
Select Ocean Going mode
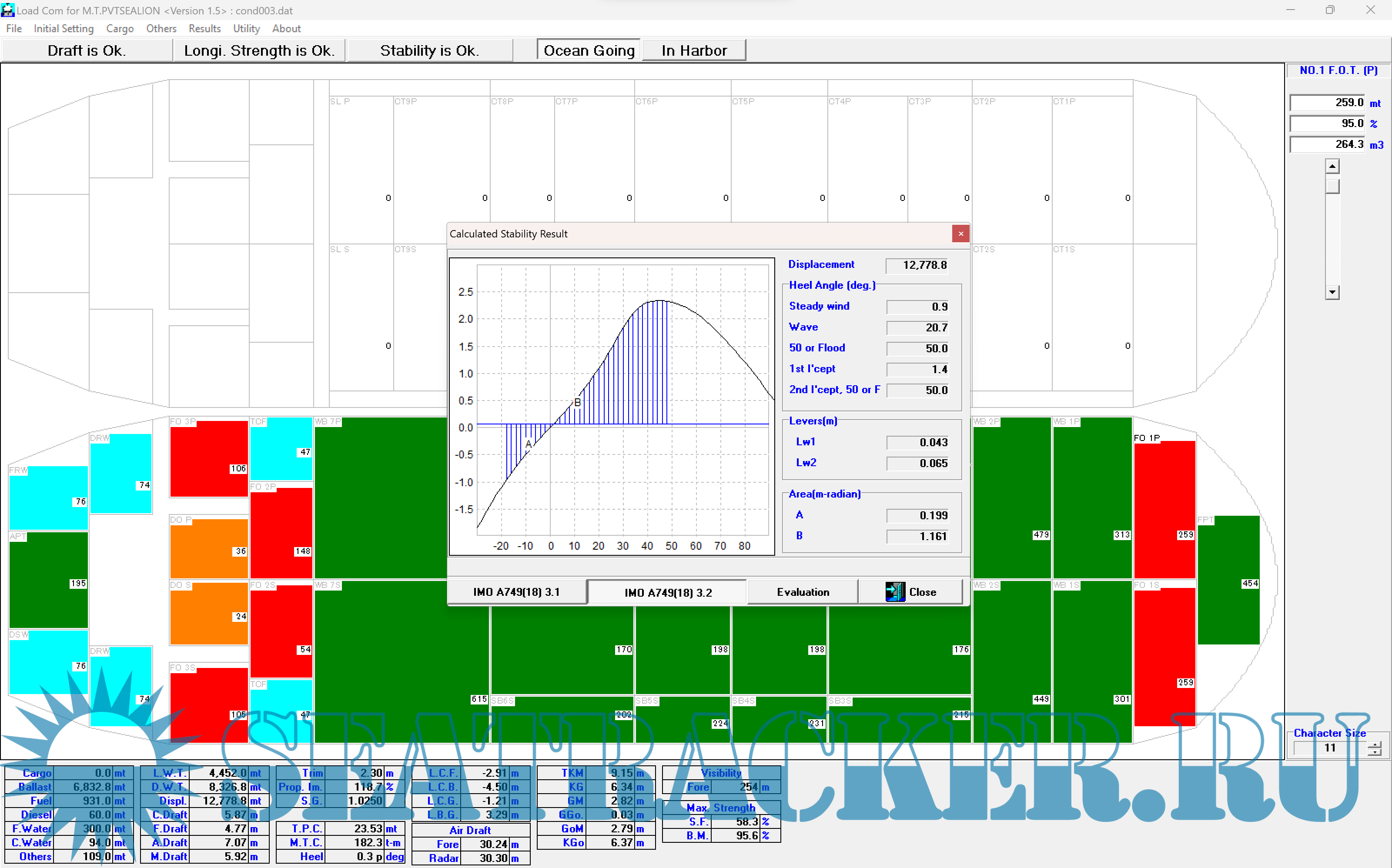pyautogui.click(x=589, y=50)
